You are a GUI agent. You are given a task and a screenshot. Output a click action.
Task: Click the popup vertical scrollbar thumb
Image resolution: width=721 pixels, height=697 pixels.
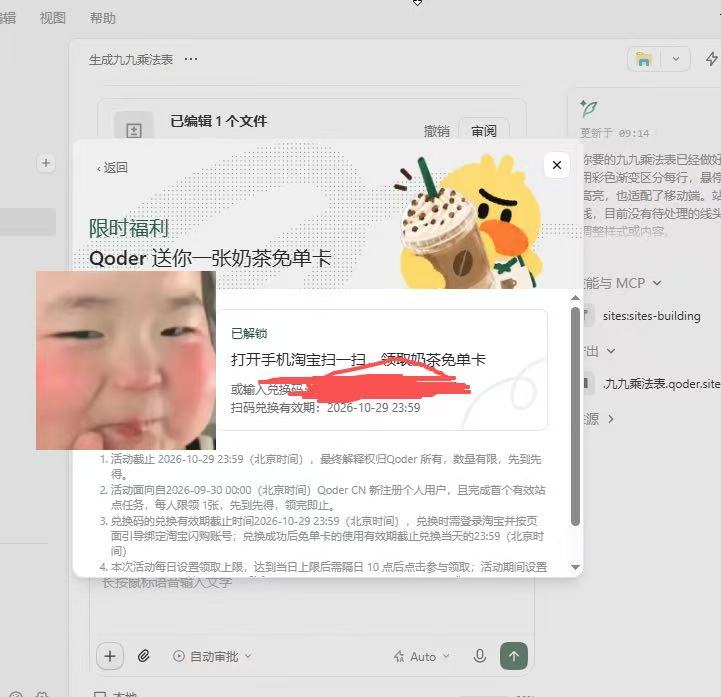point(575,416)
